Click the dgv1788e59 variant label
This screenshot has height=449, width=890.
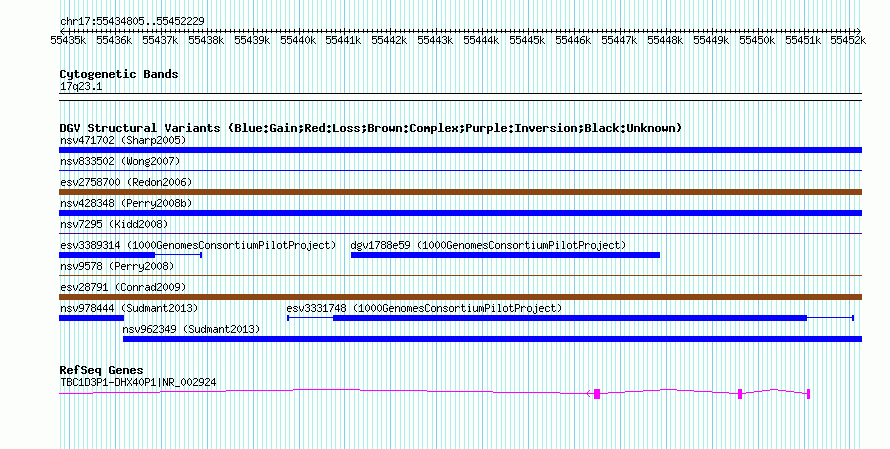pyautogui.click(x=488, y=245)
